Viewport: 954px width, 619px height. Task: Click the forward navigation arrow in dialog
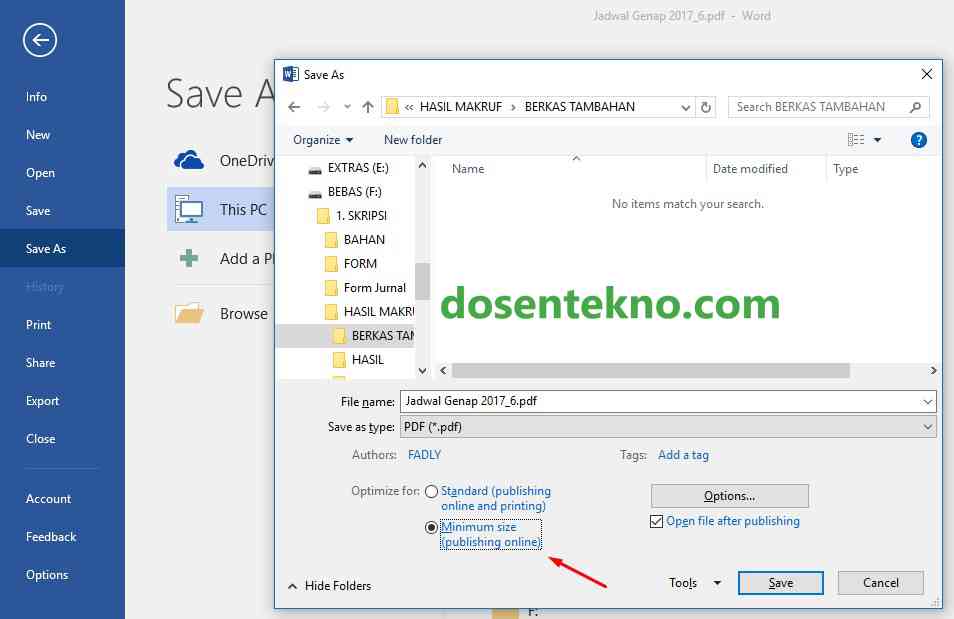[324, 107]
